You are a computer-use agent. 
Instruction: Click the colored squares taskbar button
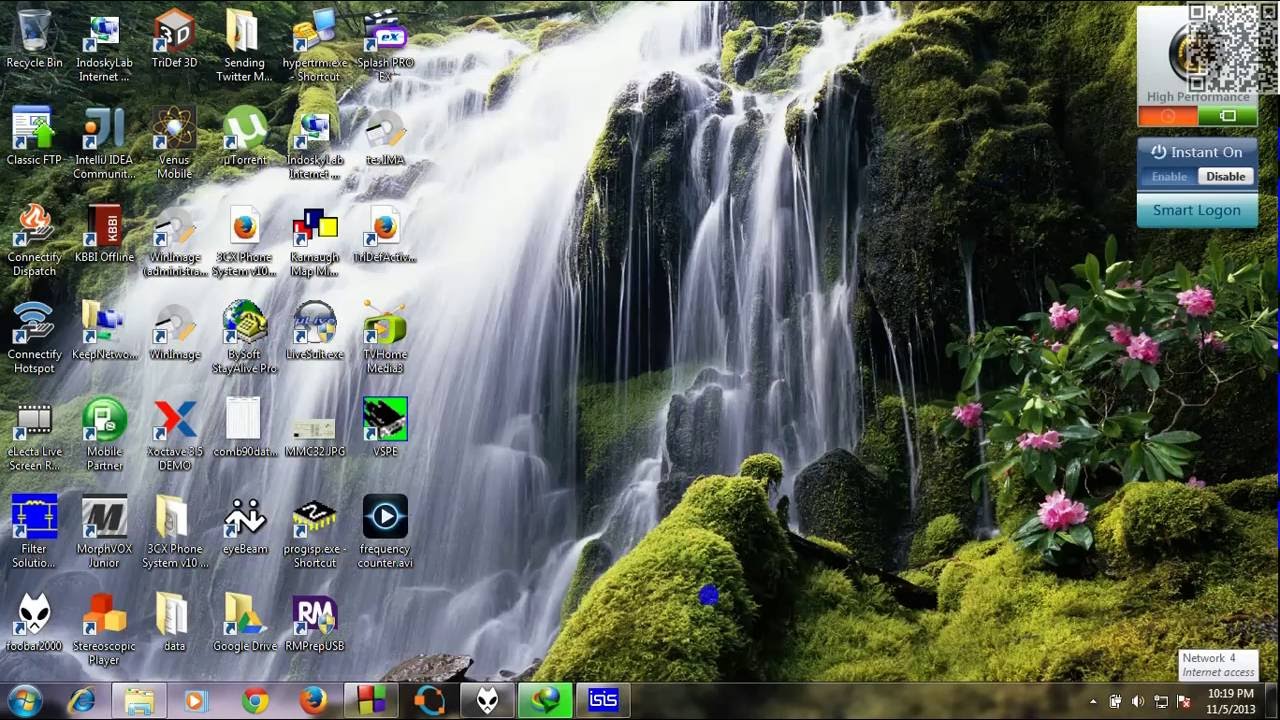pos(371,701)
